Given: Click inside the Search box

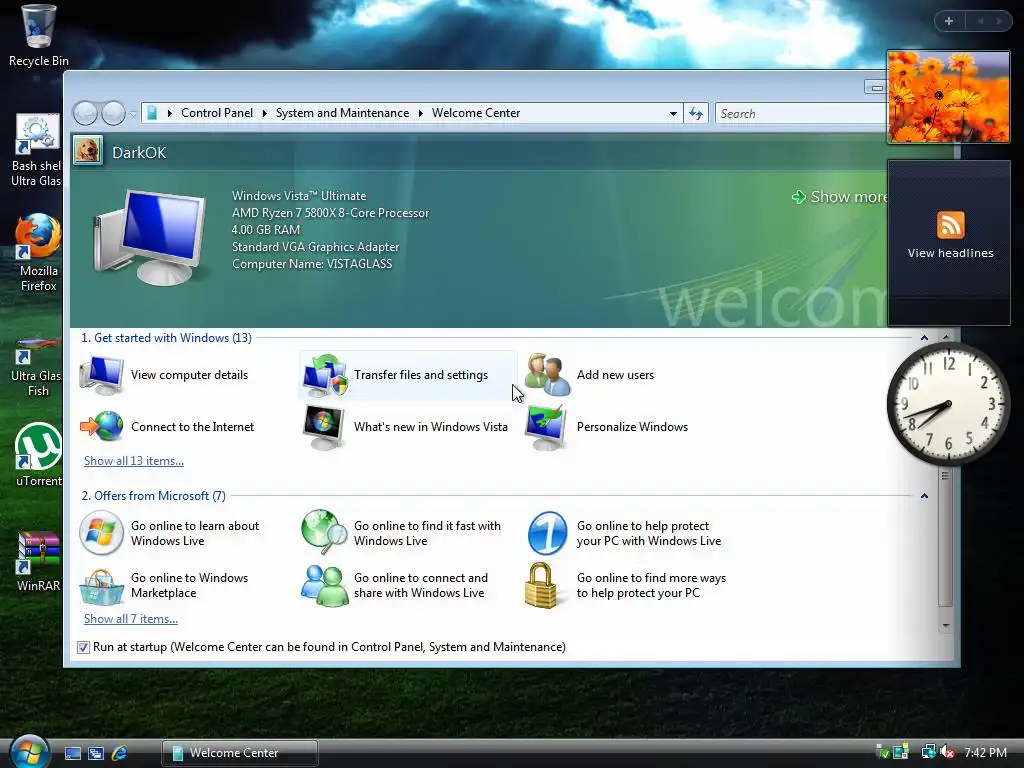Looking at the screenshot, I should [801, 114].
